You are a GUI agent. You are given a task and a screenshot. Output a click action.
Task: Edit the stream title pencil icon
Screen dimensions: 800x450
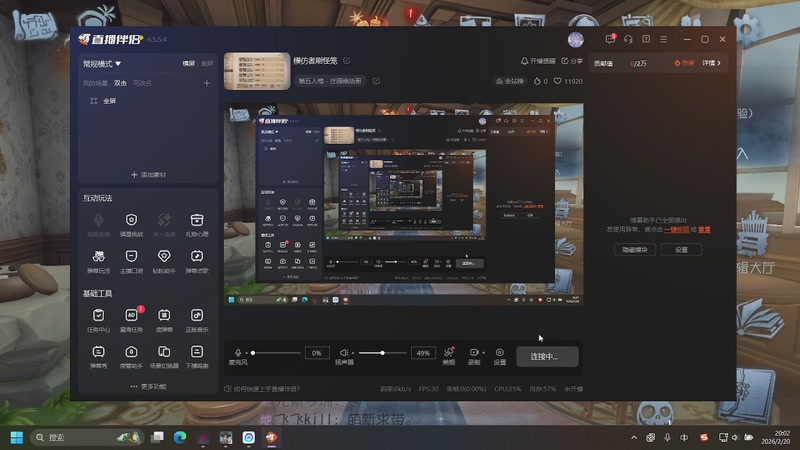347,61
